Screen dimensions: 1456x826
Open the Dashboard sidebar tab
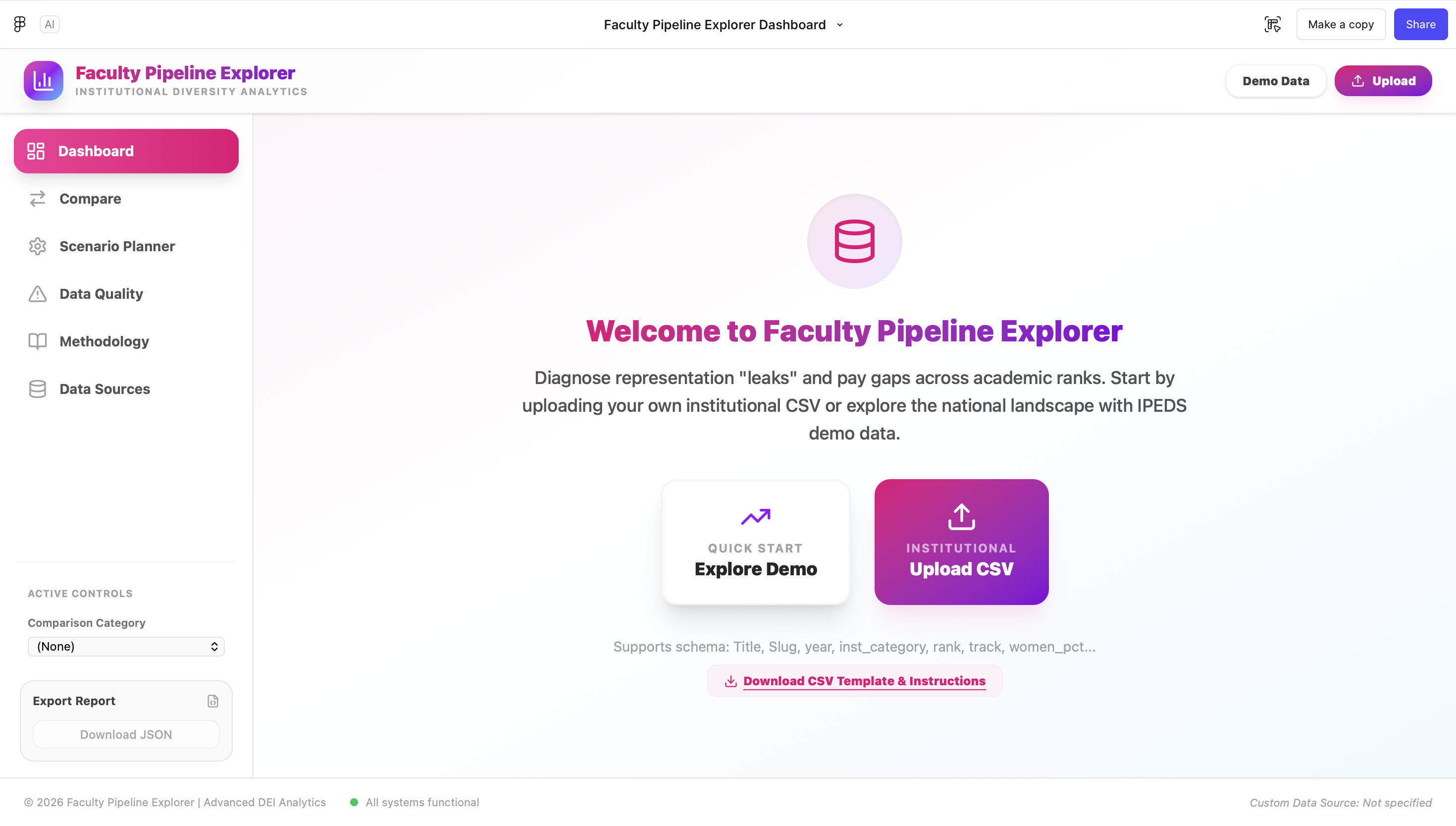(126, 151)
